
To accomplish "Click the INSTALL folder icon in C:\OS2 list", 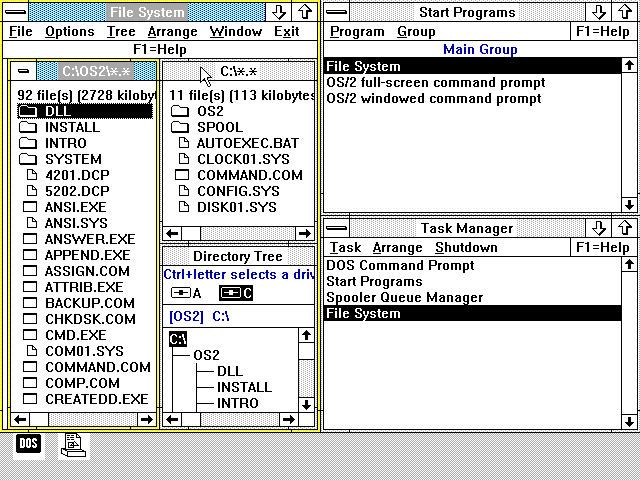I will point(28,127).
